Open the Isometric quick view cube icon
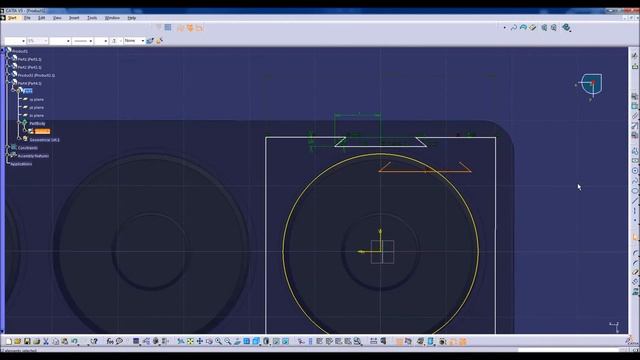Viewport: 640px width, 360px height. pyautogui.click(x=256, y=341)
